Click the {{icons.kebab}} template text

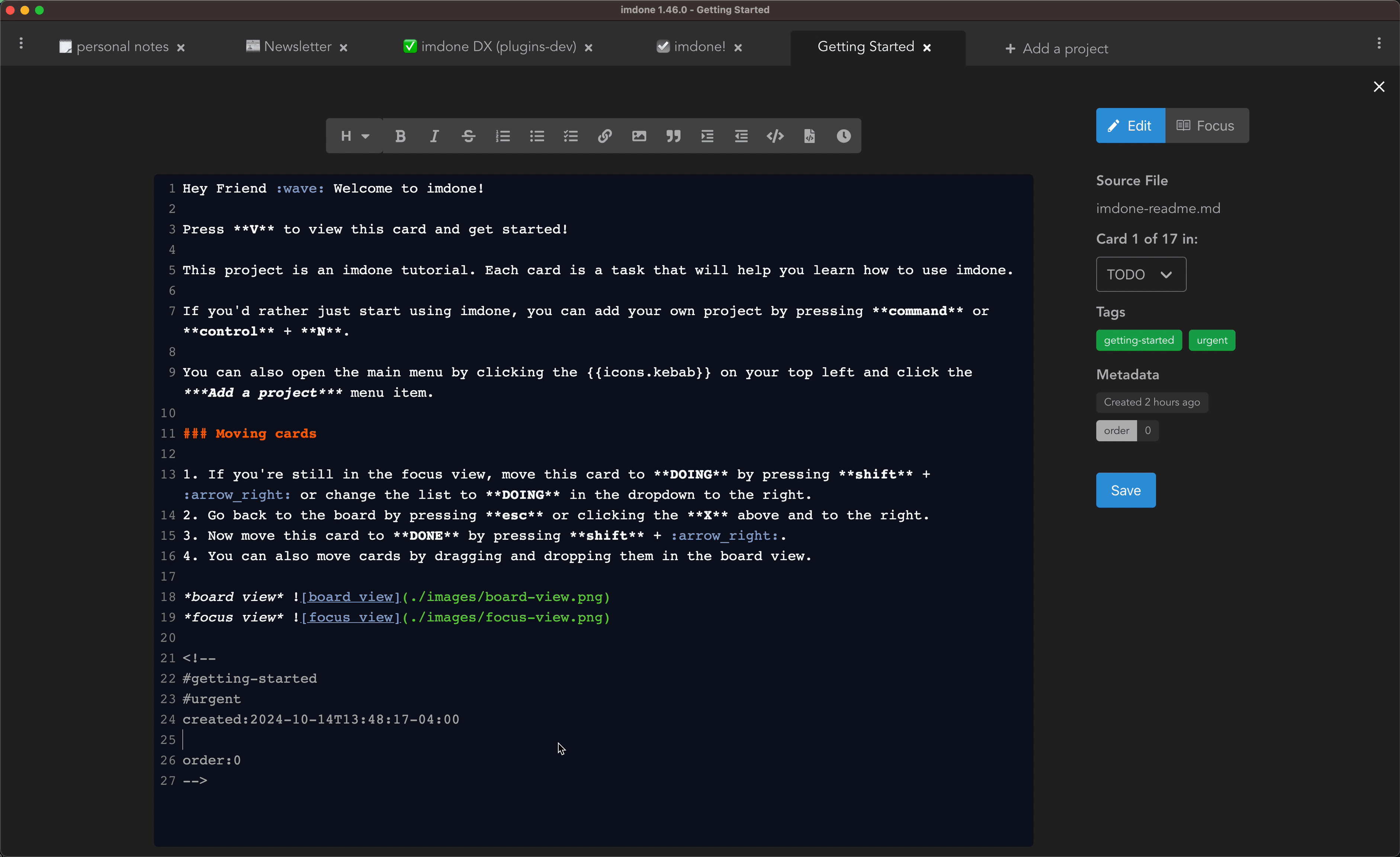click(x=649, y=372)
